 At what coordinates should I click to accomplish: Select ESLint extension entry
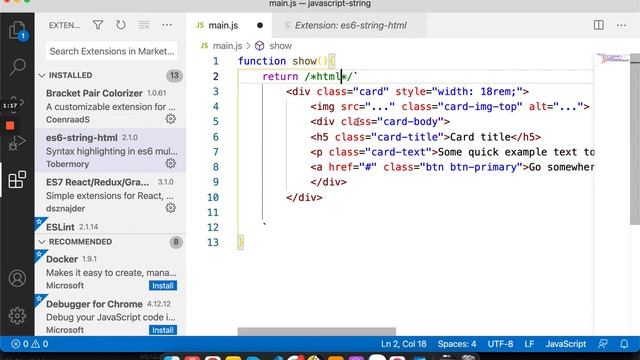click(110, 226)
